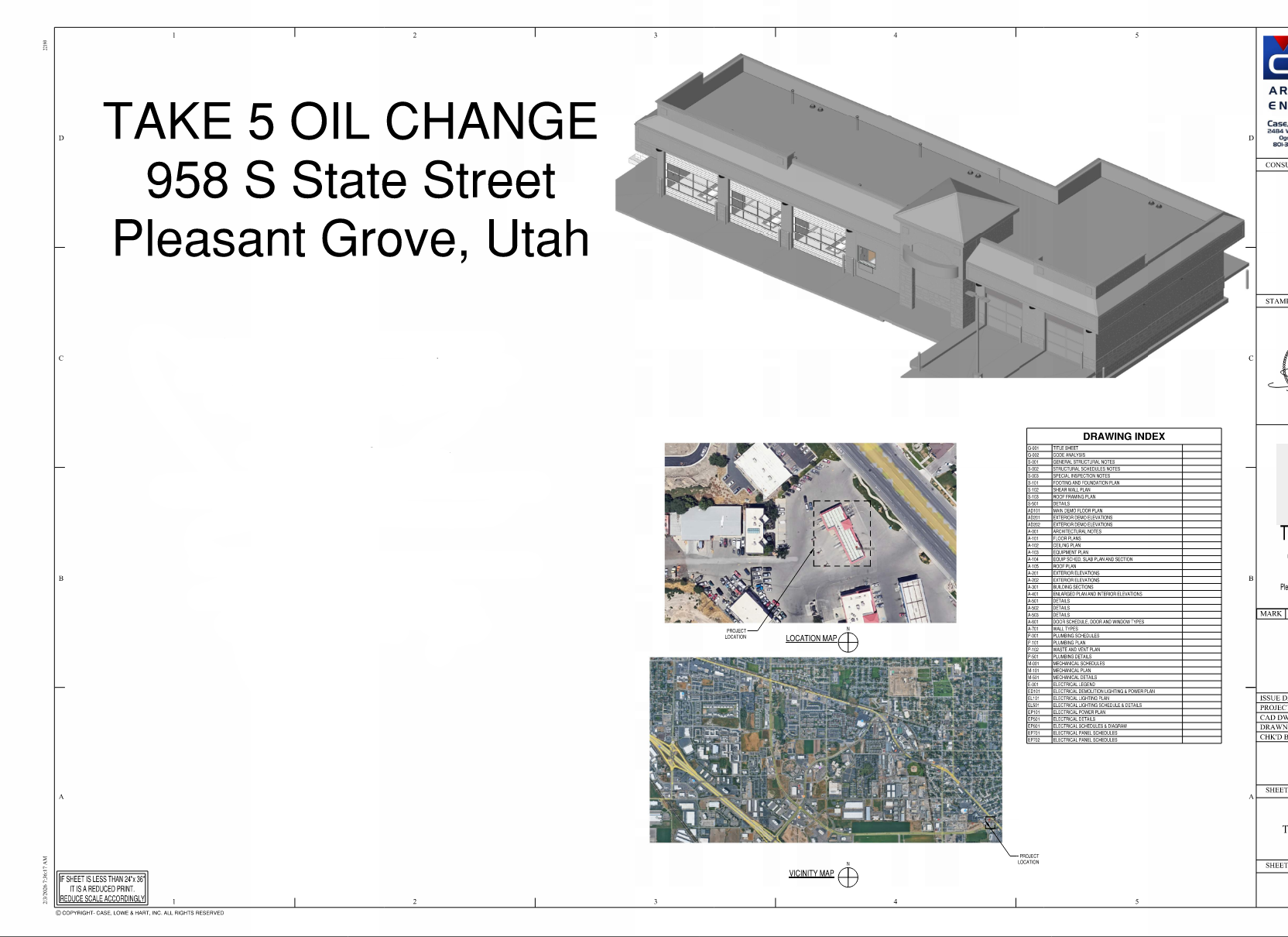The image size is (1288, 937).
Task: Select index row 'ROOF PLAN' for A-105
Action: point(1124,567)
